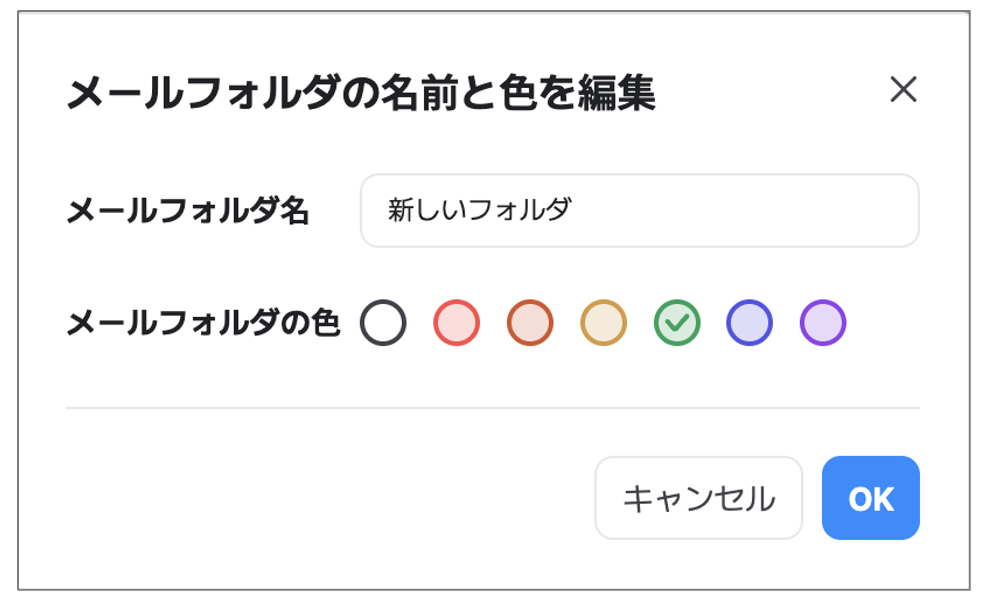Viewport: 988px width, 604px height.
Task: Click the horizontal divider above the buttons
Action: point(492,408)
